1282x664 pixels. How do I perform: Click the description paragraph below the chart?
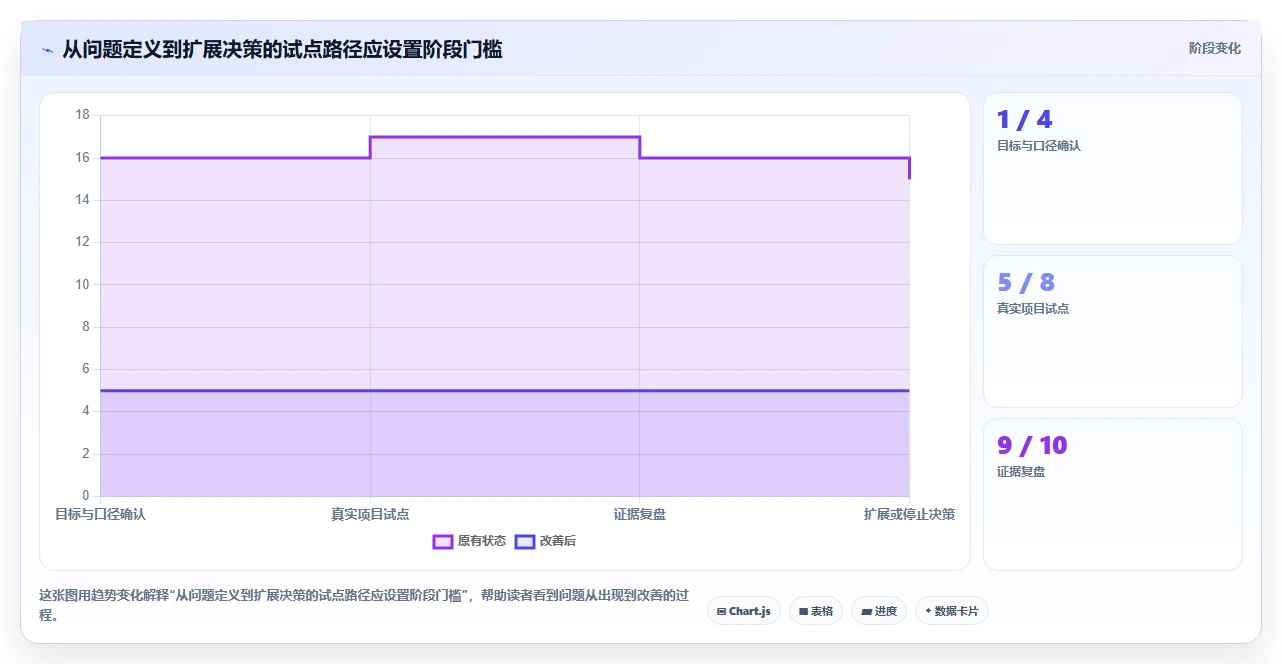click(364, 605)
